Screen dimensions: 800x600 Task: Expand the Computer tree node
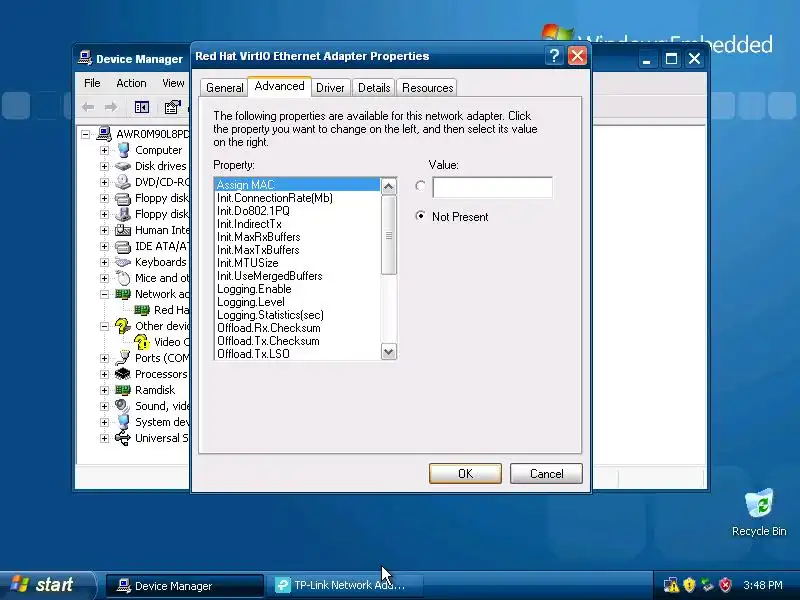pos(104,150)
